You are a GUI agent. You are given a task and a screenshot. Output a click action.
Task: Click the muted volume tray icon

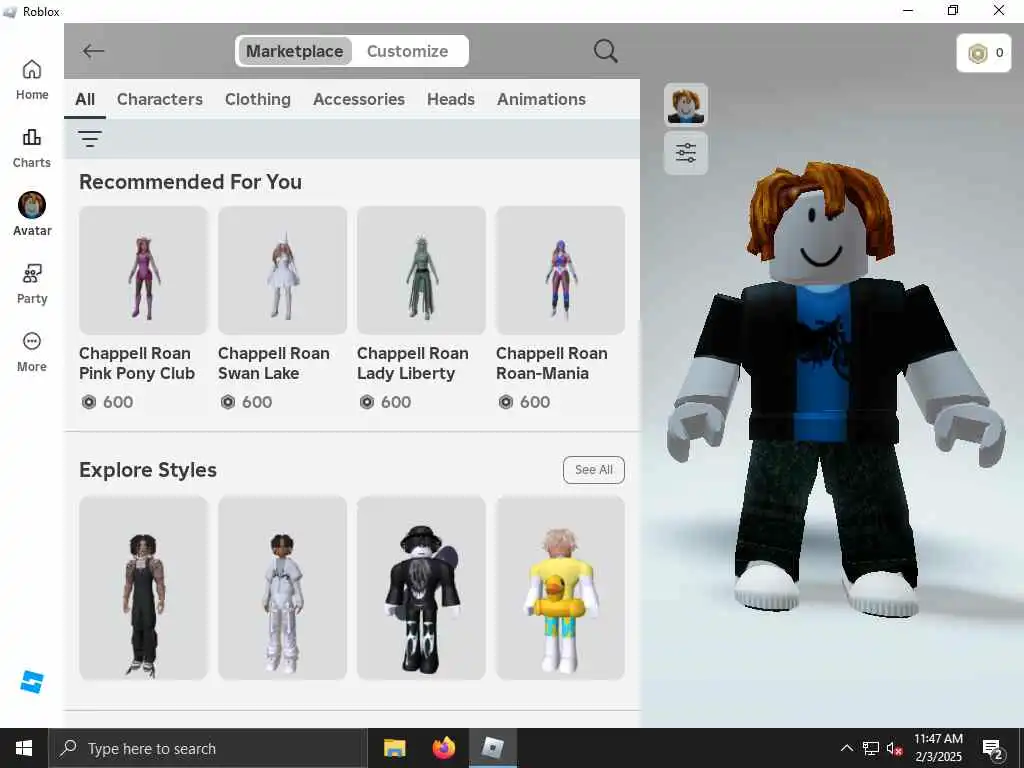pyautogui.click(x=894, y=748)
